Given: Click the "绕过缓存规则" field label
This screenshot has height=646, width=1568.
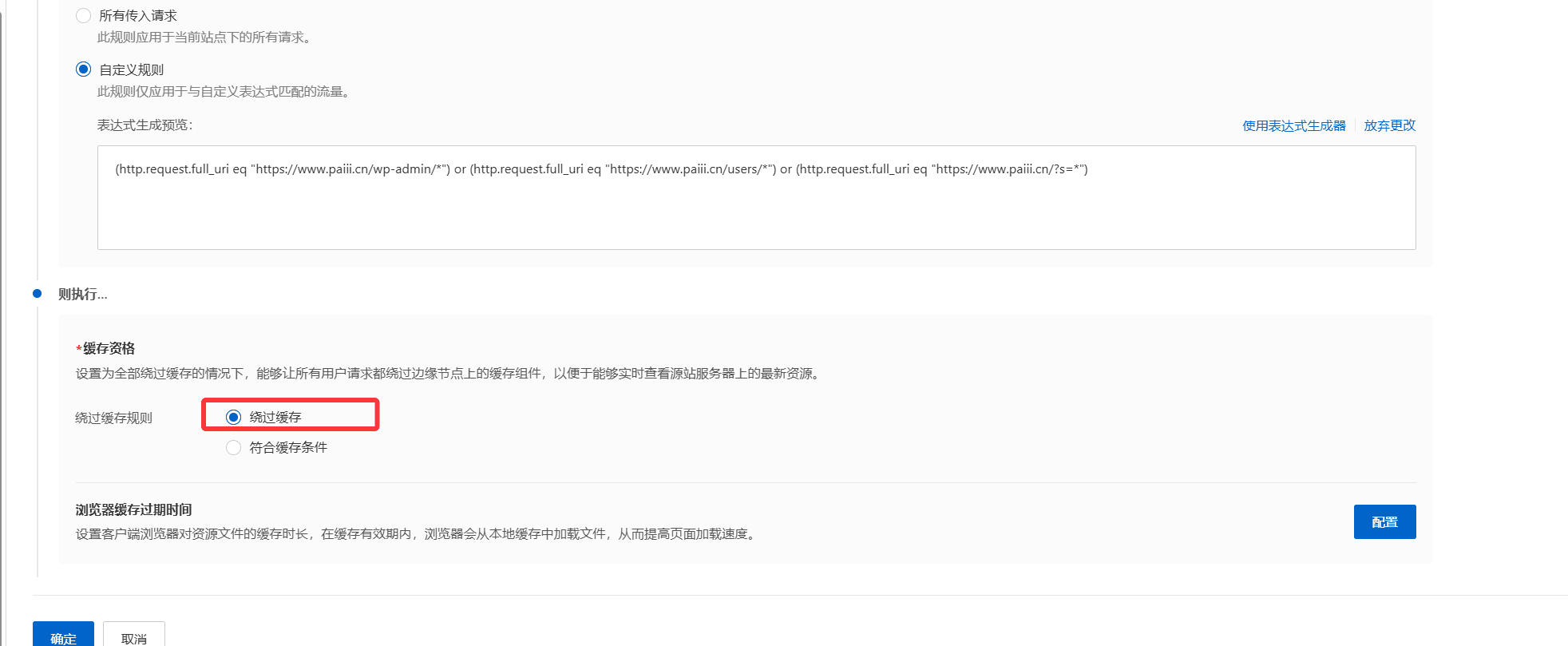Looking at the screenshot, I should point(113,418).
